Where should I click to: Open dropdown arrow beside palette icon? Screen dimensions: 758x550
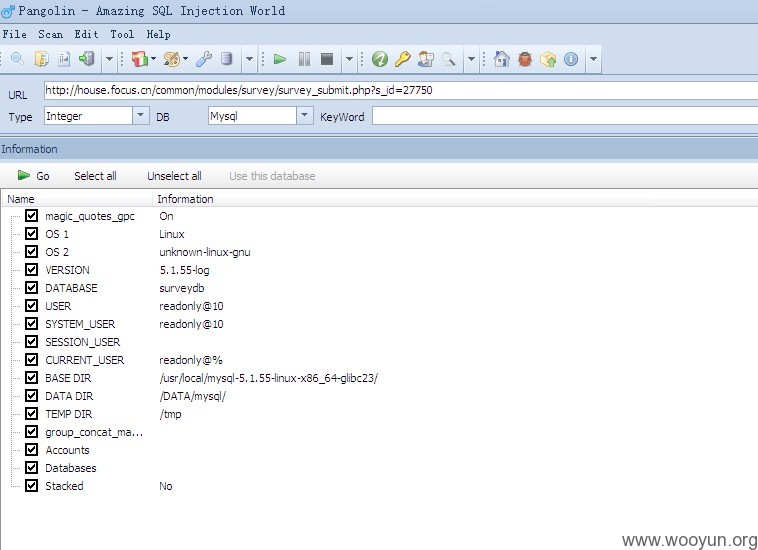[x=185, y=59]
